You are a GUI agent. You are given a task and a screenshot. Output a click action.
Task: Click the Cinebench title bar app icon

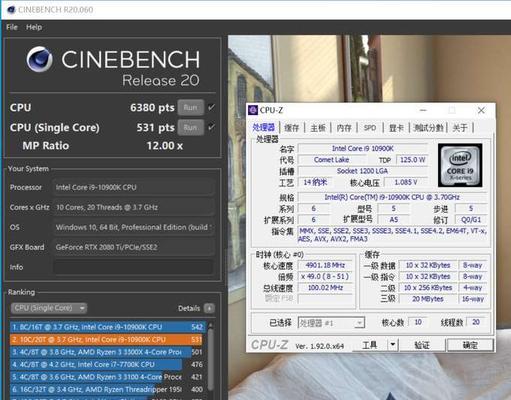(11, 10)
